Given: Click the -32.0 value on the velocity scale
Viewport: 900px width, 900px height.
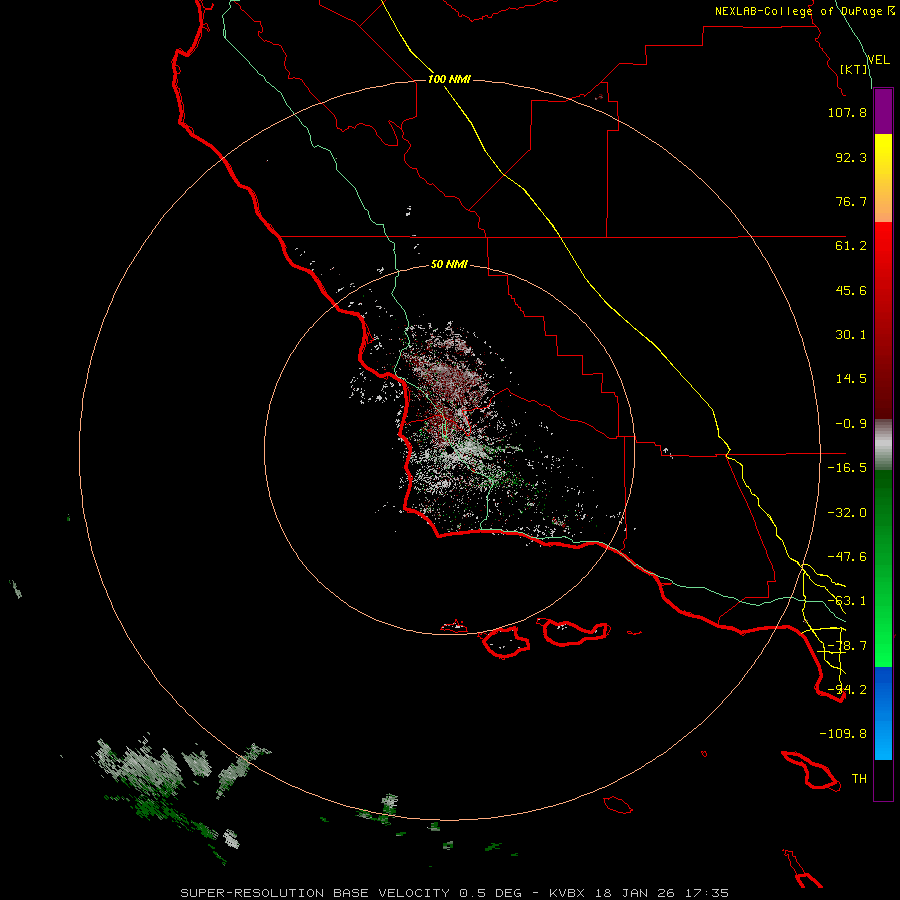Looking at the screenshot, I should click(x=847, y=513).
